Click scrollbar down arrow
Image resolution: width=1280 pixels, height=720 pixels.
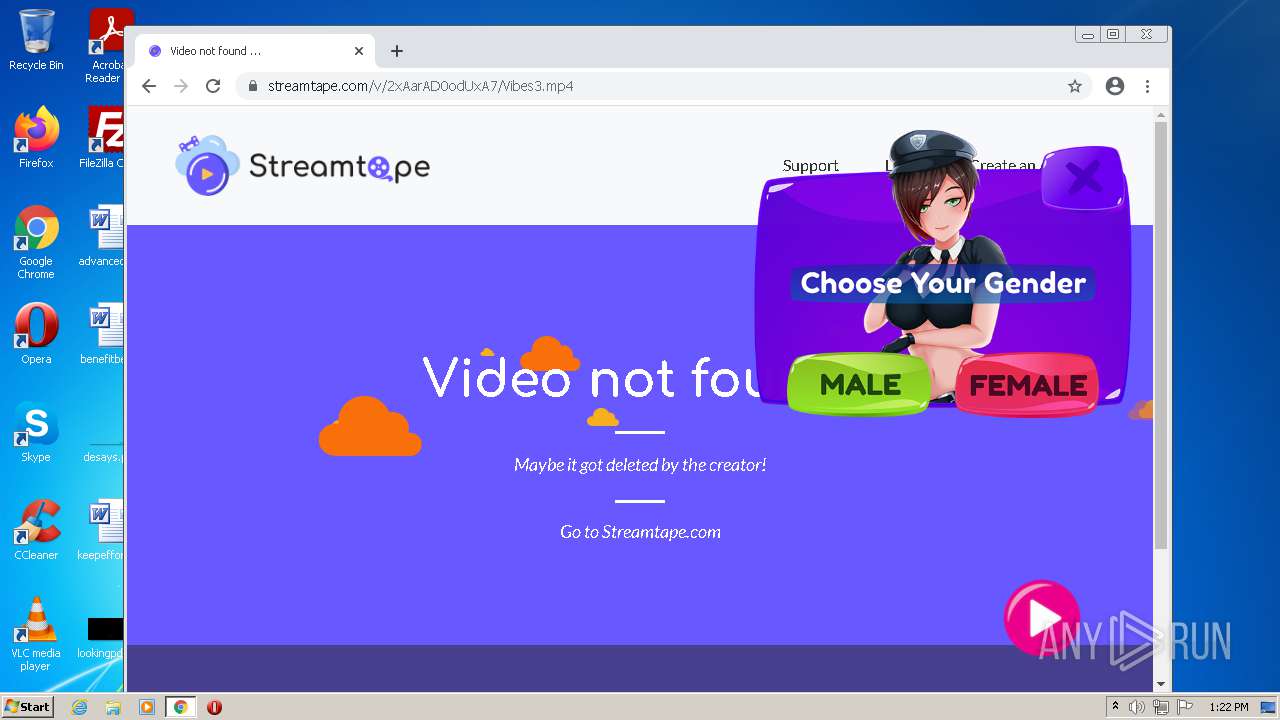click(1160, 684)
